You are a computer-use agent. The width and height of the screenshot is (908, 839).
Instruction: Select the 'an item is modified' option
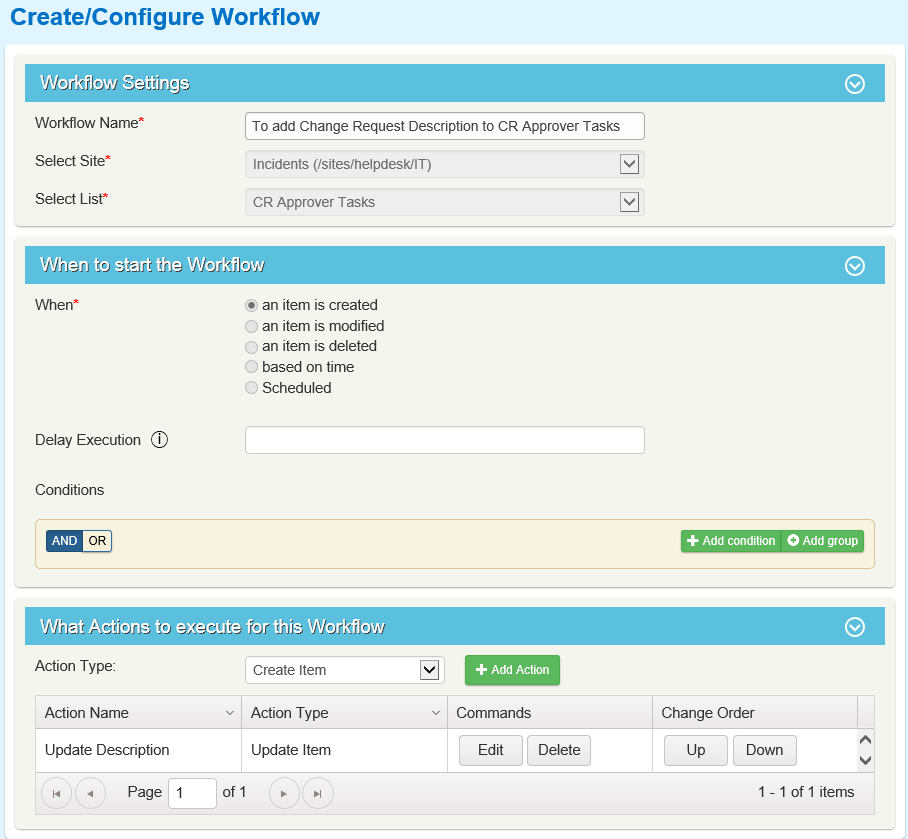pyautogui.click(x=252, y=326)
